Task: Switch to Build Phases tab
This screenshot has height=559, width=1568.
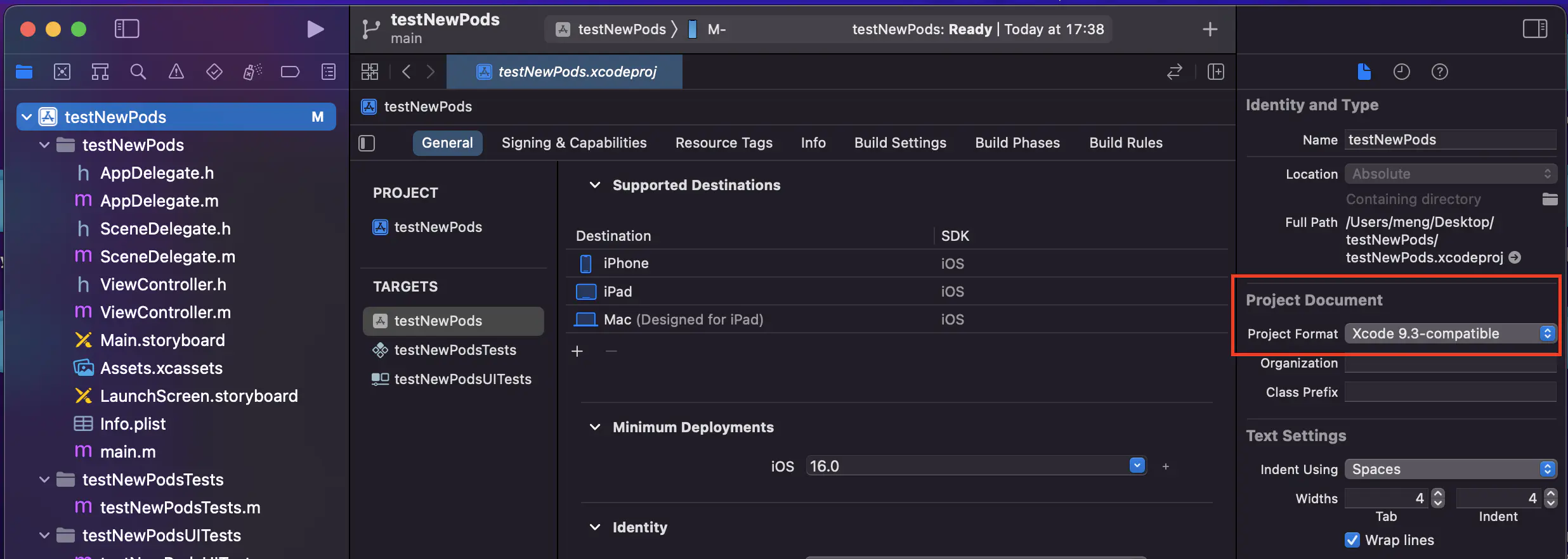Action: click(1017, 143)
